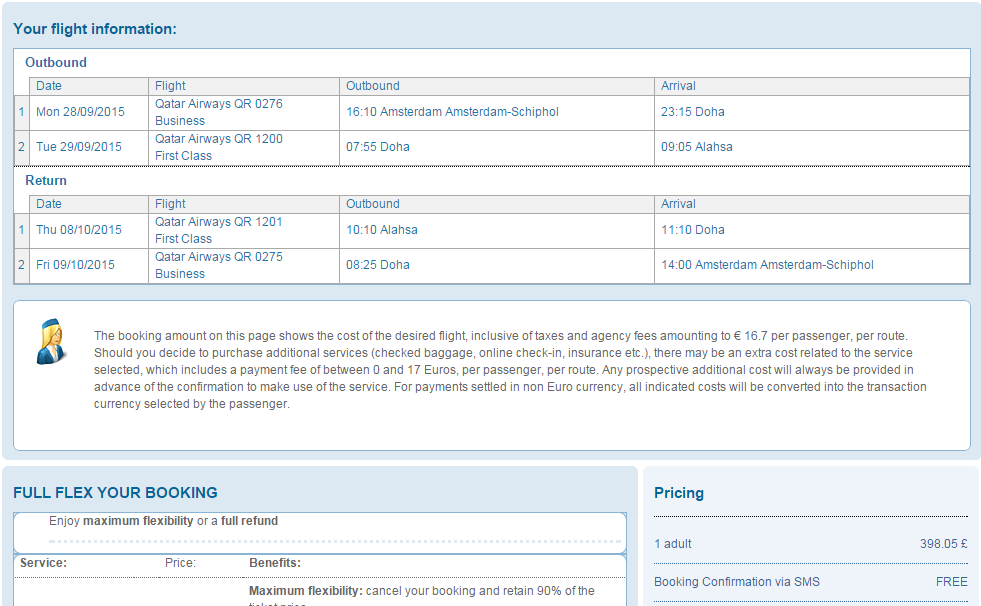The height and width of the screenshot is (606, 981).
Task: Select the 'Return' section title
Action: click(x=46, y=181)
